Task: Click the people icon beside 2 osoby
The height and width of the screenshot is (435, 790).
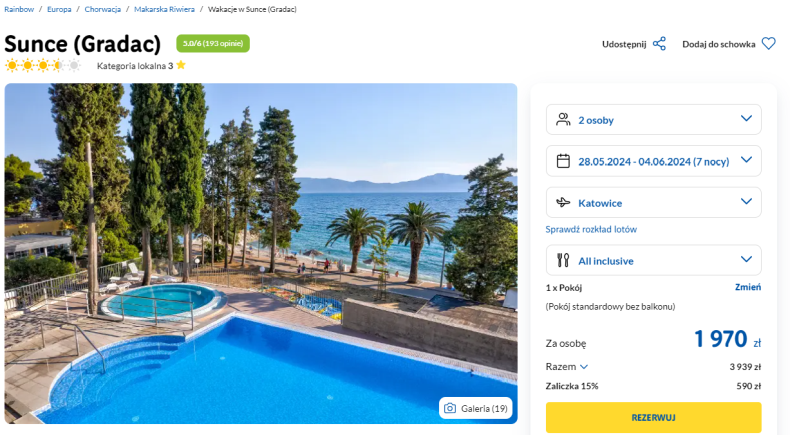Action: pyautogui.click(x=563, y=119)
